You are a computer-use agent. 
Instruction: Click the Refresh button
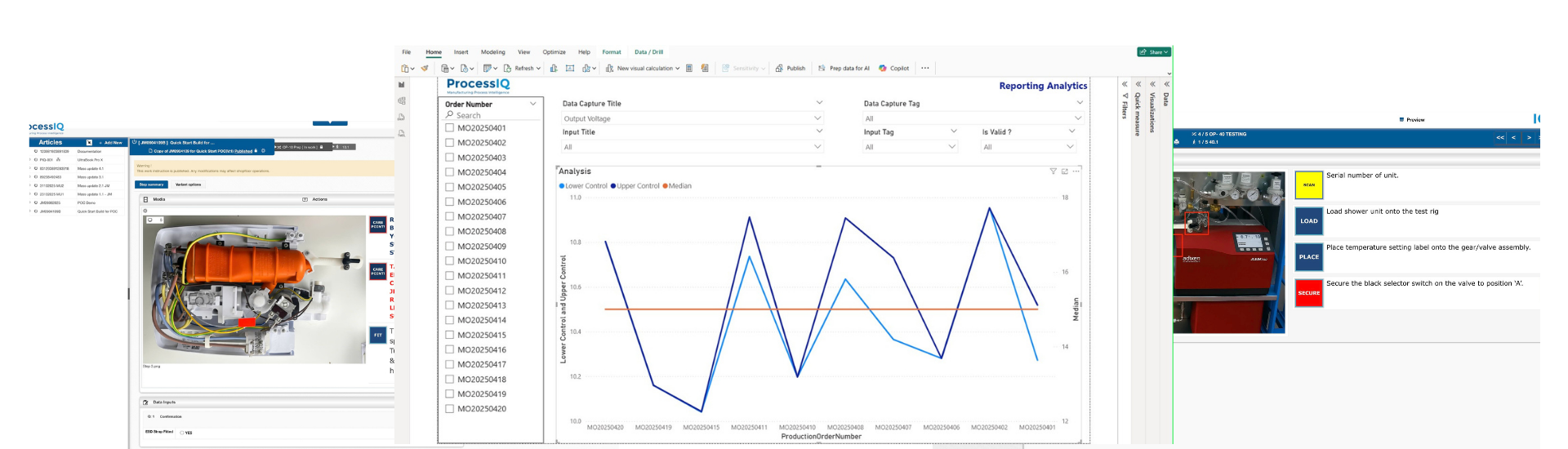(523, 69)
